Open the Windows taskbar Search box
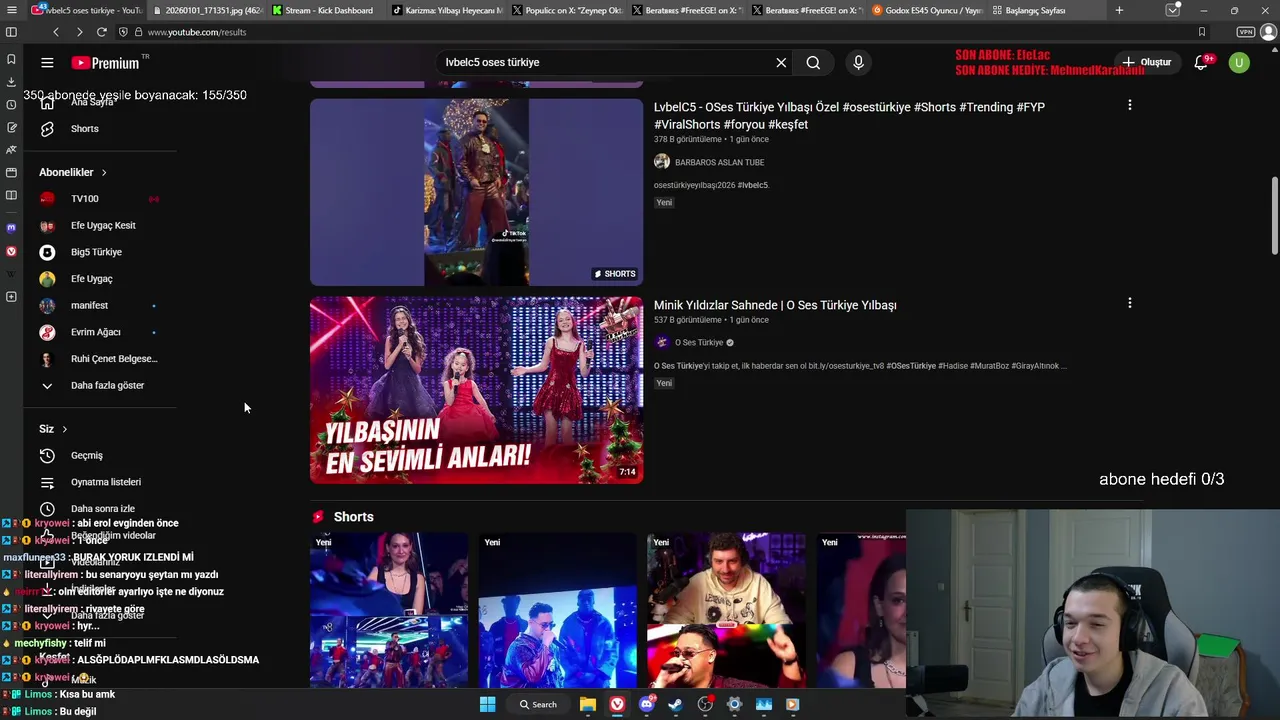The image size is (1280, 720). pyautogui.click(x=538, y=704)
